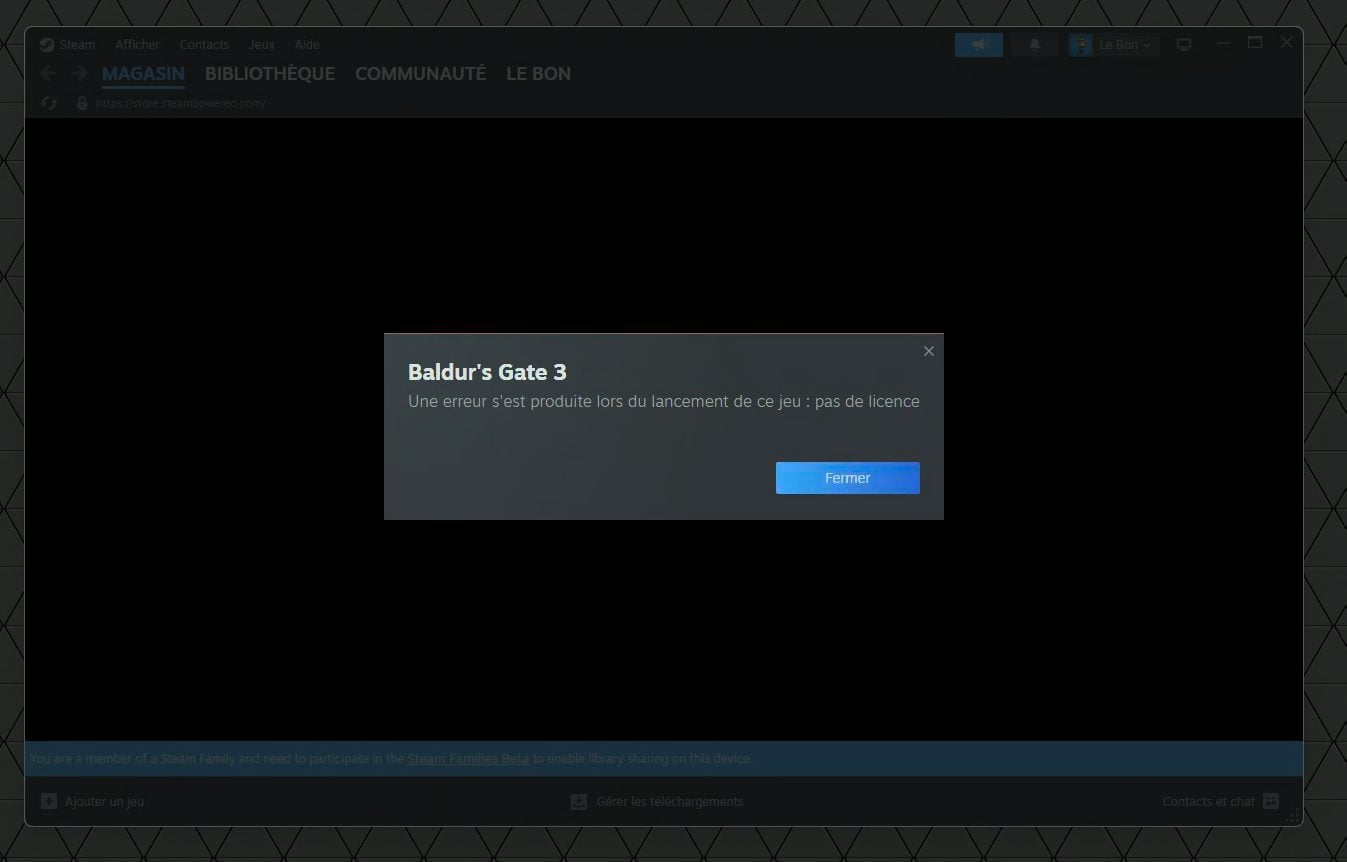Go back with the left arrow

tap(48, 74)
